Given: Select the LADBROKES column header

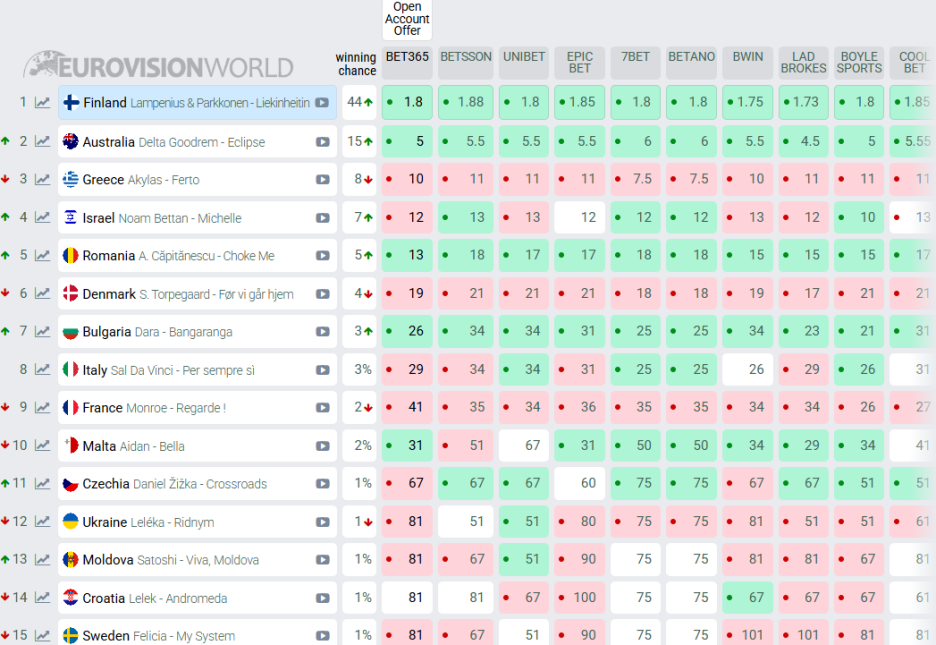Looking at the screenshot, I should click(803, 63).
